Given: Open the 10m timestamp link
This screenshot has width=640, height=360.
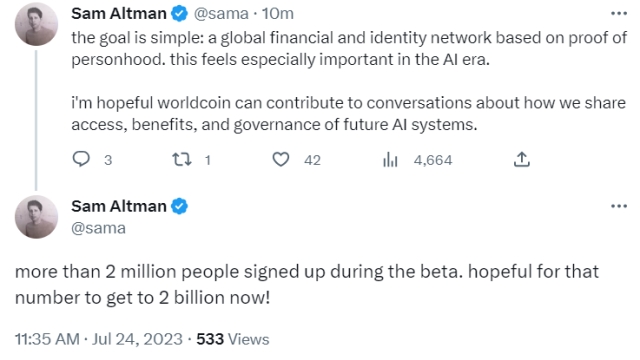Looking at the screenshot, I should tap(278, 14).
